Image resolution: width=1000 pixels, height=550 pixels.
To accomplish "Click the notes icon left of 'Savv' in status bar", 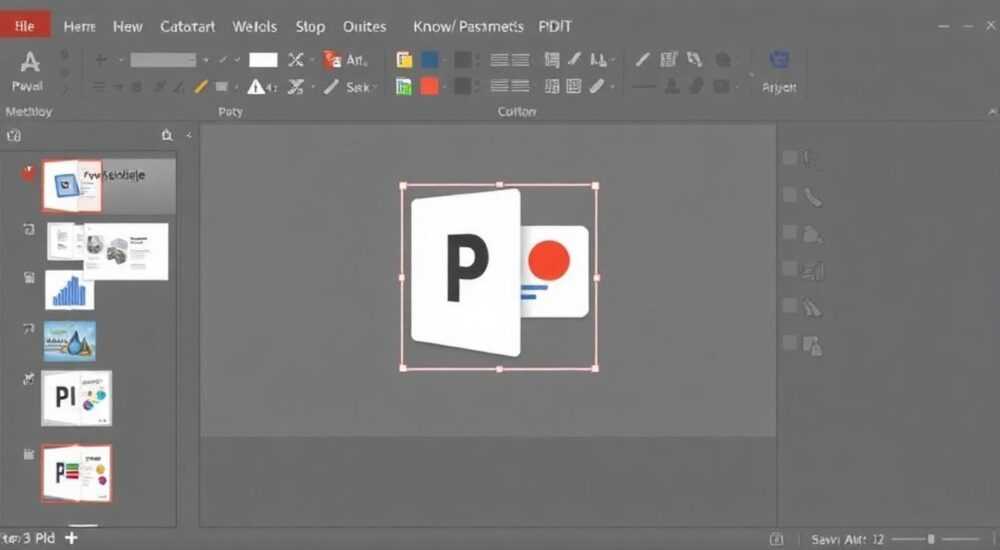I will pos(776,540).
